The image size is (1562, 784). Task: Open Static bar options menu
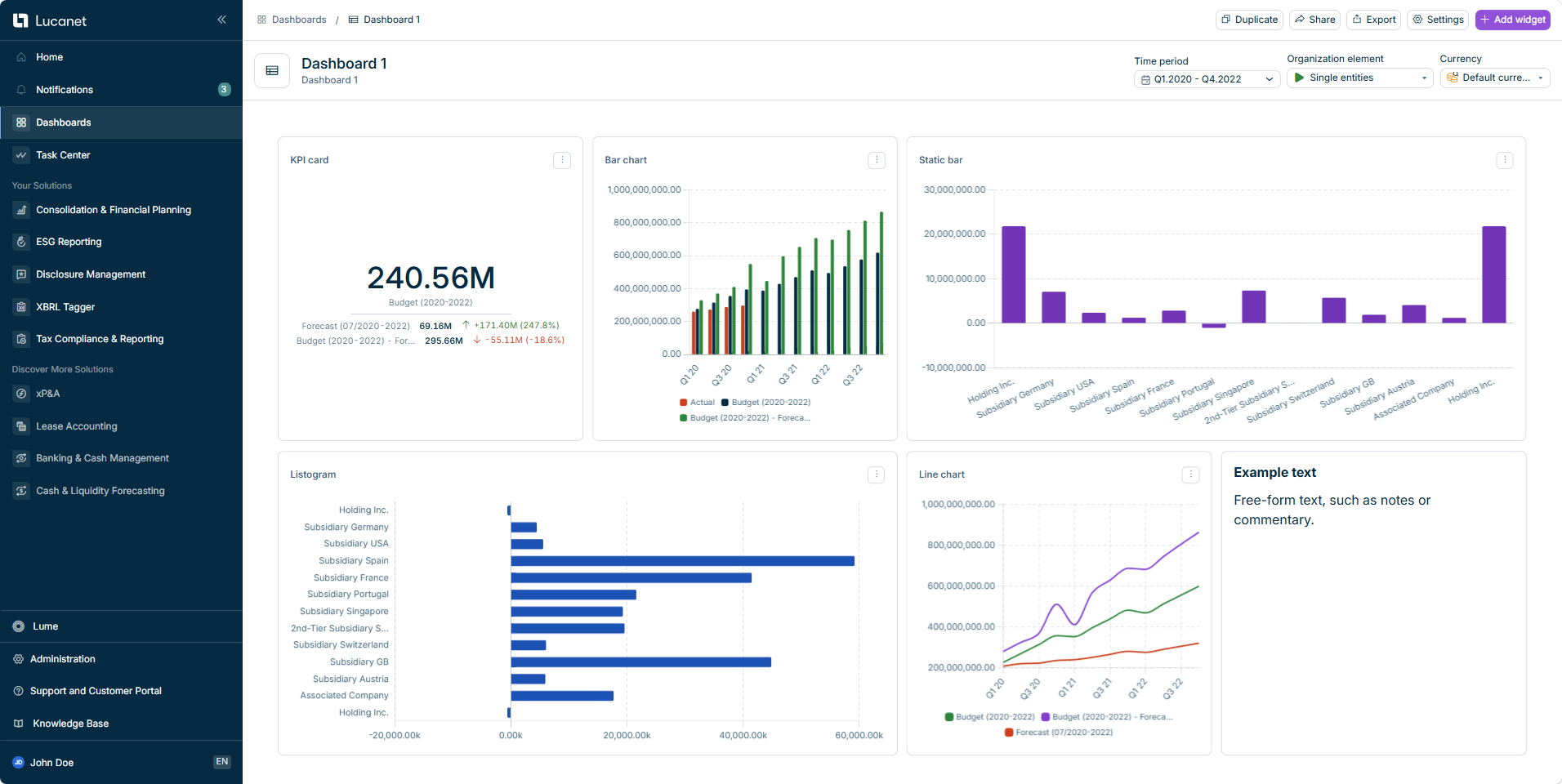click(1505, 160)
